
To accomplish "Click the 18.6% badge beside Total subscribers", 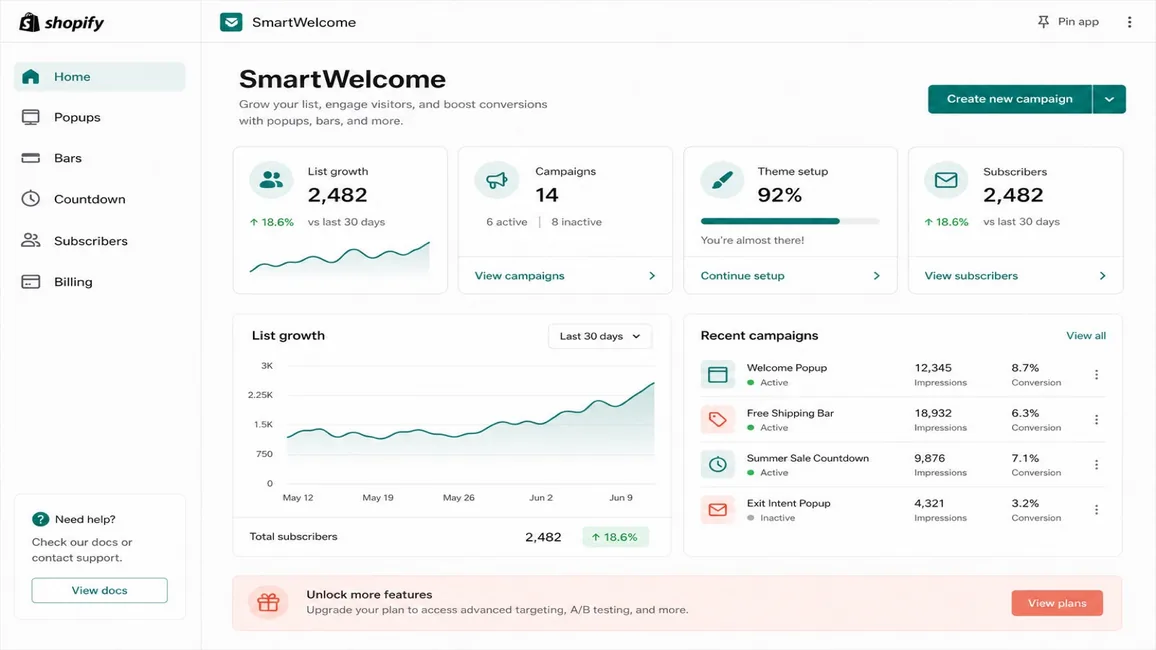I will (616, 537).
